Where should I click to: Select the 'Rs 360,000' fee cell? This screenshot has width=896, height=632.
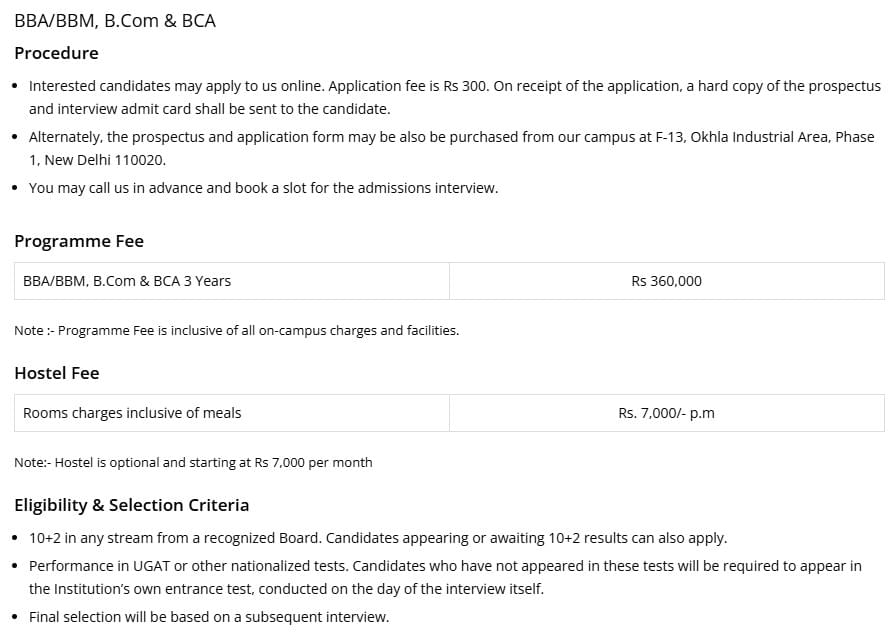click(x=666, y=281)
